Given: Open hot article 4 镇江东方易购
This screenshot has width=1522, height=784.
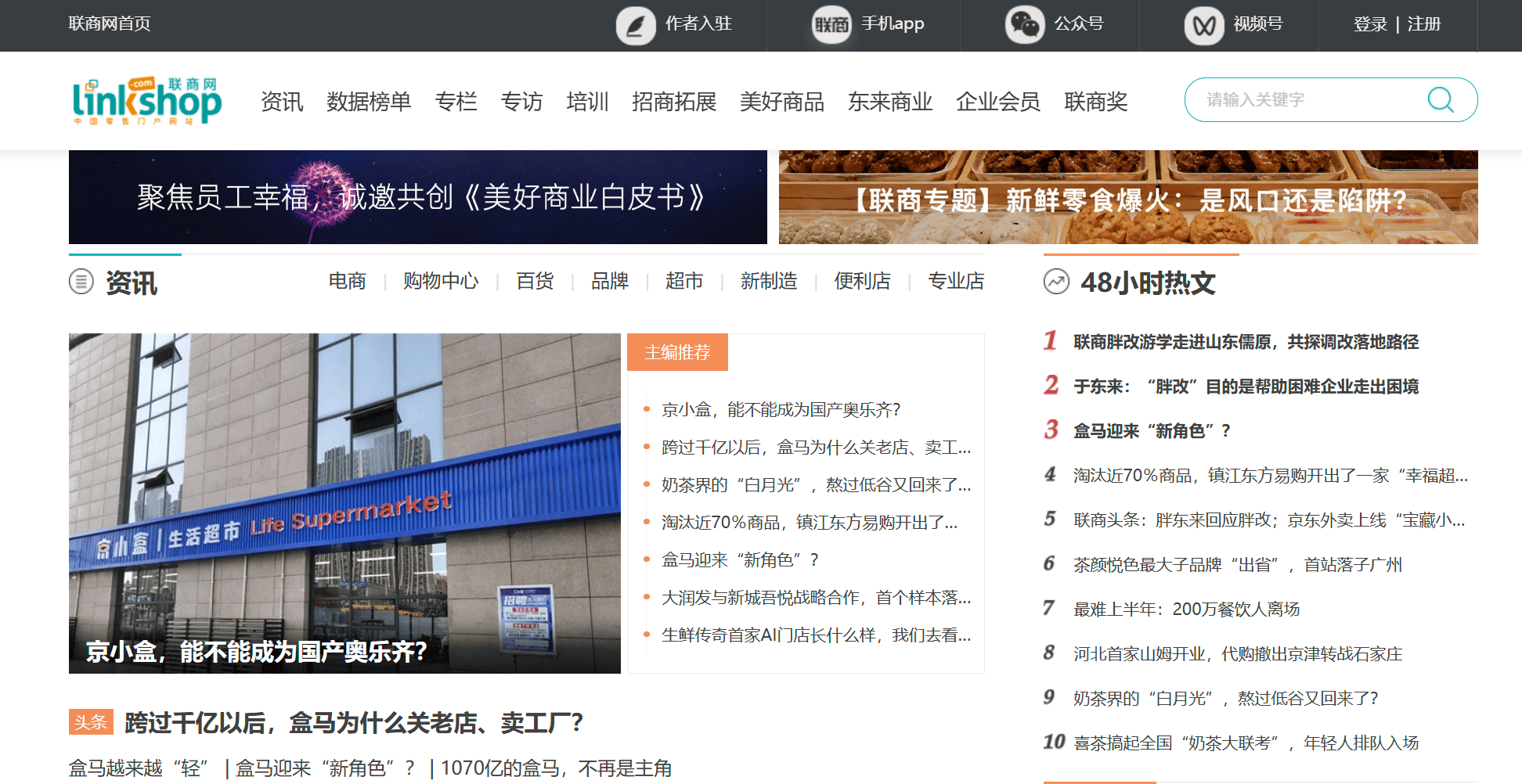Looking at the screenshot, I should point(1271,476).
